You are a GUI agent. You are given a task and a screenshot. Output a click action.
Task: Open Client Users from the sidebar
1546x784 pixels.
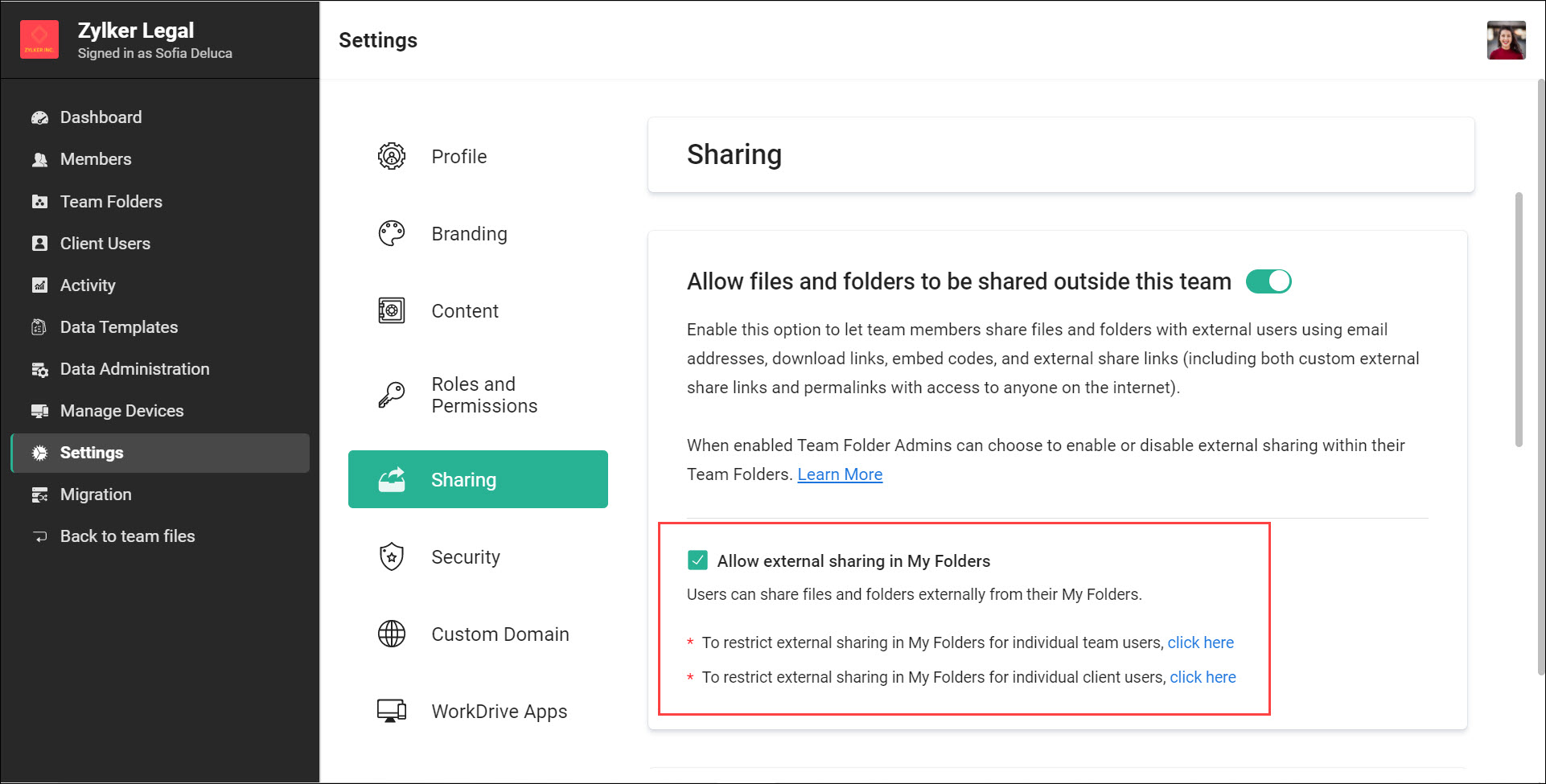point(39,243)
